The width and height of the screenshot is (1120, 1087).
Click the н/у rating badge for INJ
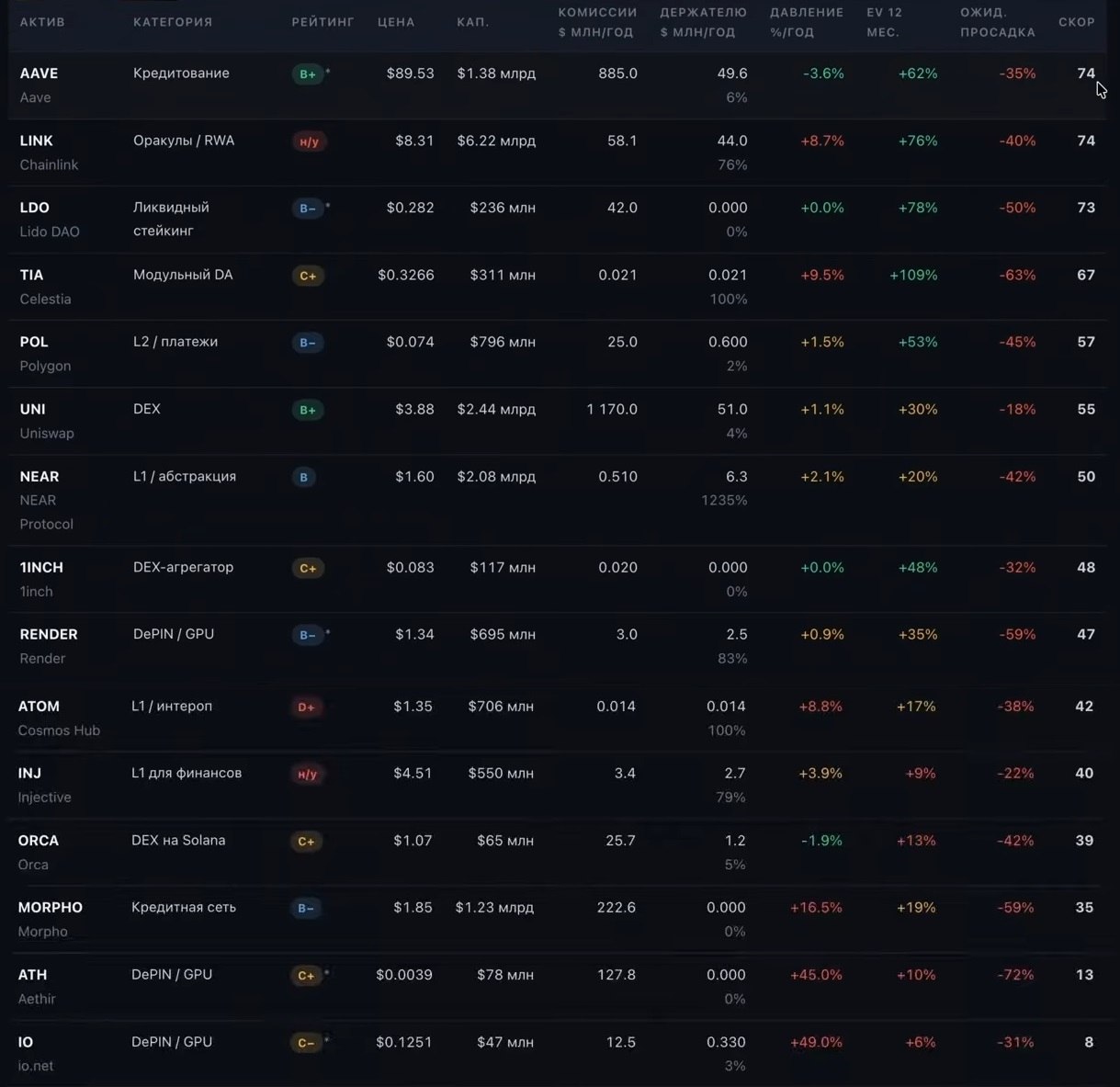308,775
